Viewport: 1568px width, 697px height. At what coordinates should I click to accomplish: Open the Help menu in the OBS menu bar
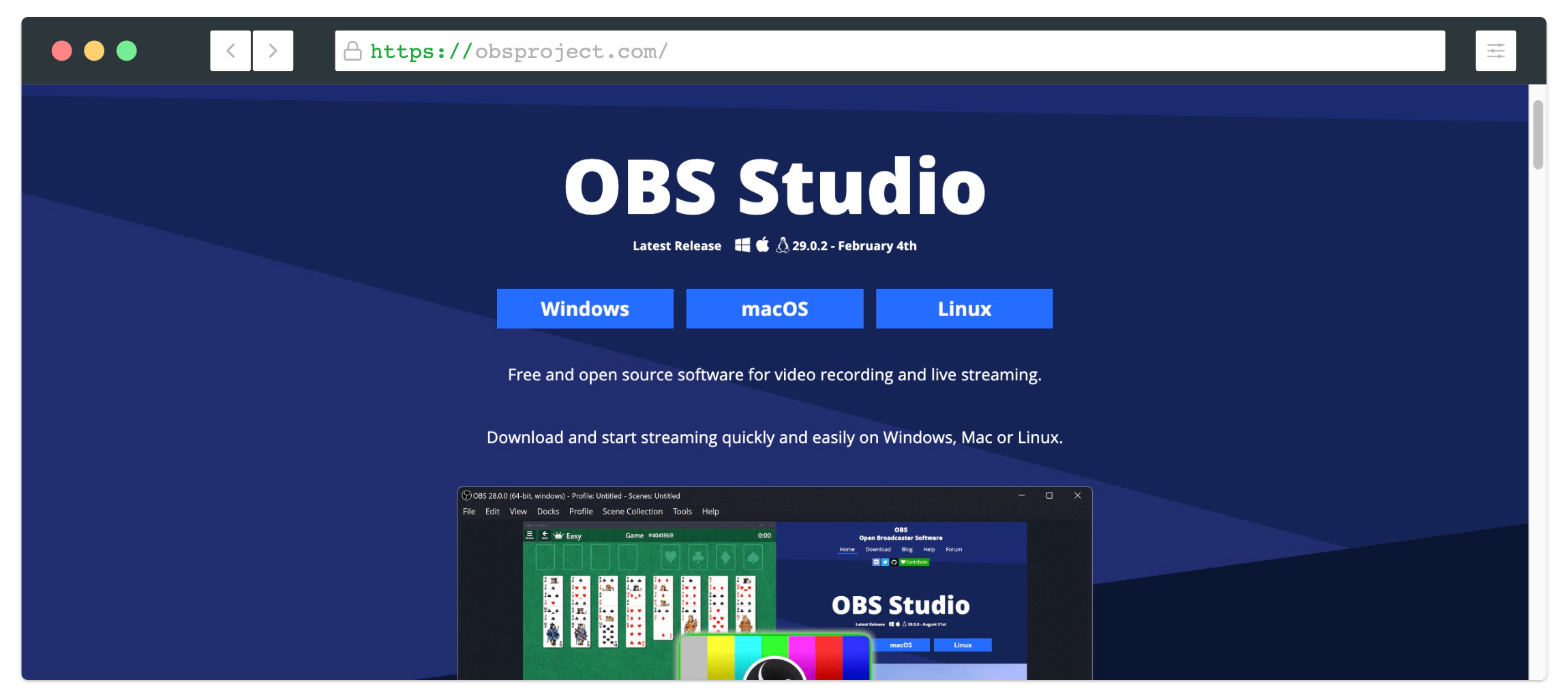[710, 512]
